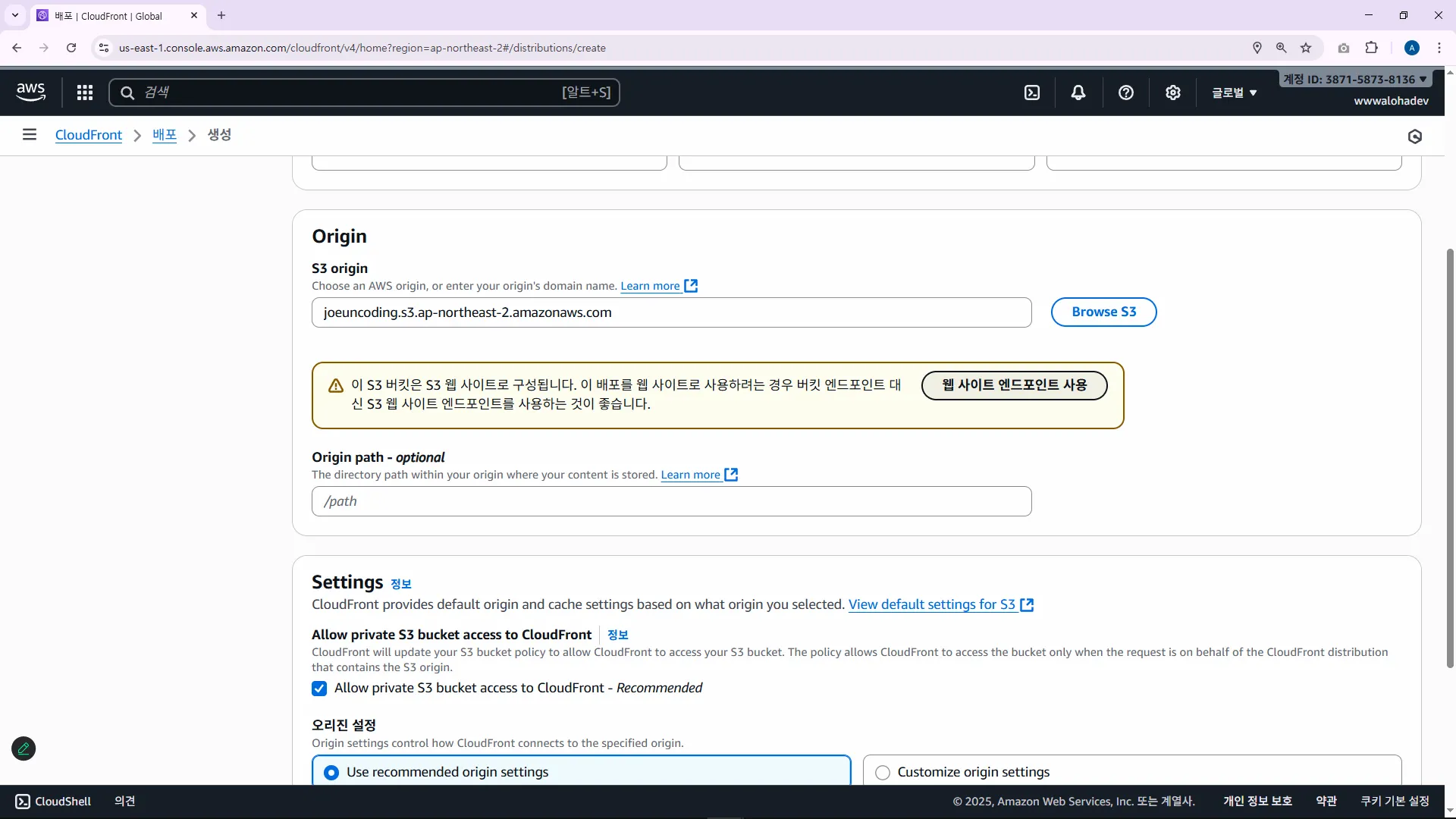Open the AWS help question-mark menu
The image size is (1456, 819).
pyautogui.click(x=1126, y=93)
